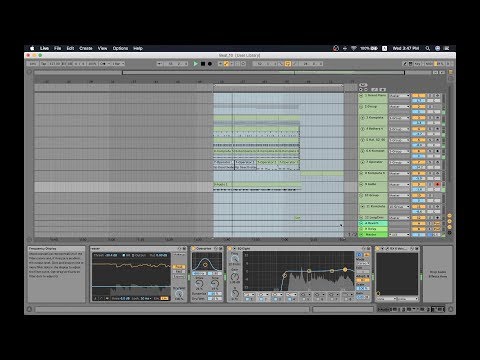Disarm the red record arm on Audio track
Viewport: 480px width, 360px height.
[x=438, y=184]
